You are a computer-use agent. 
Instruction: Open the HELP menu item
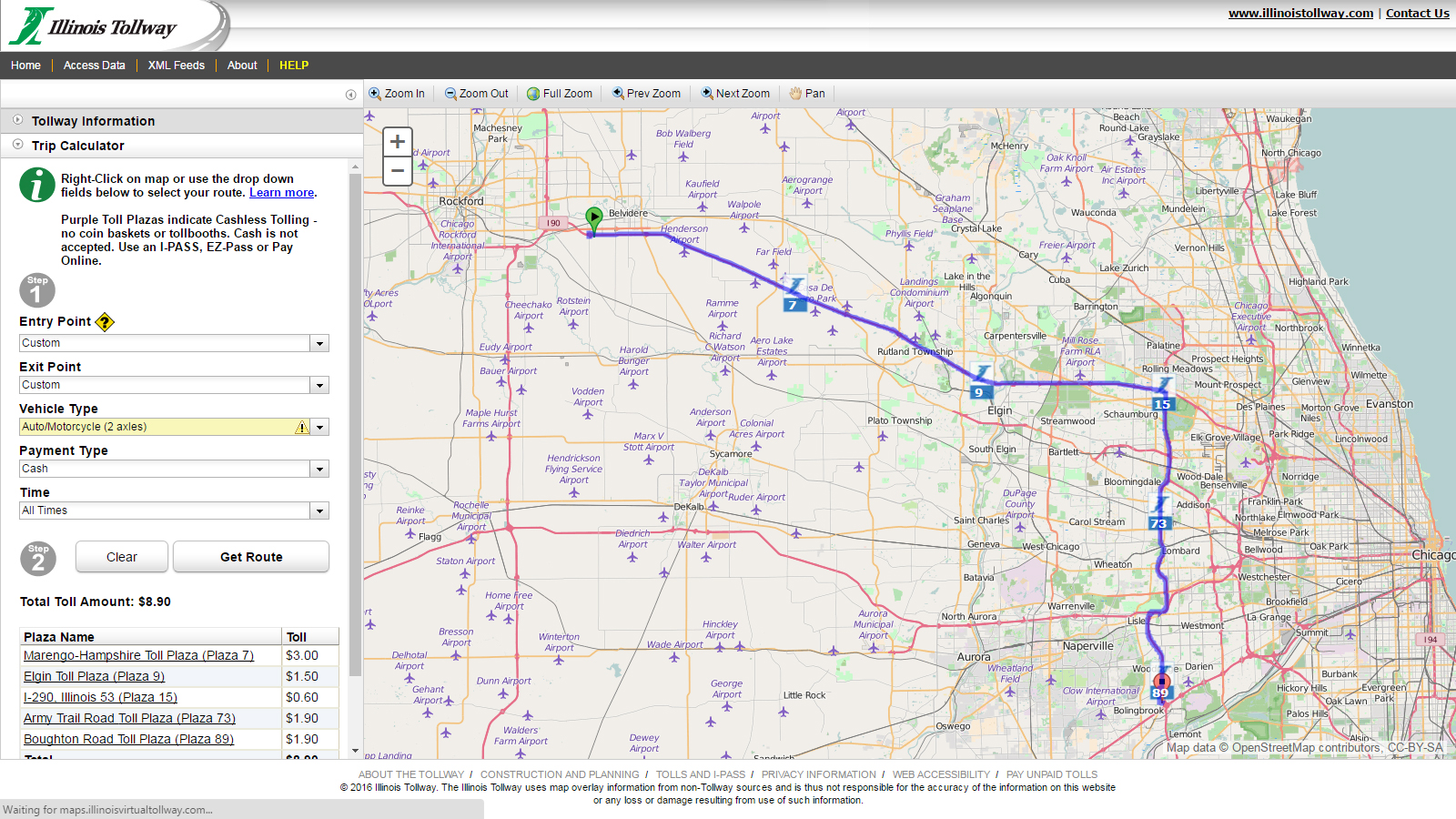pos(294,66)
